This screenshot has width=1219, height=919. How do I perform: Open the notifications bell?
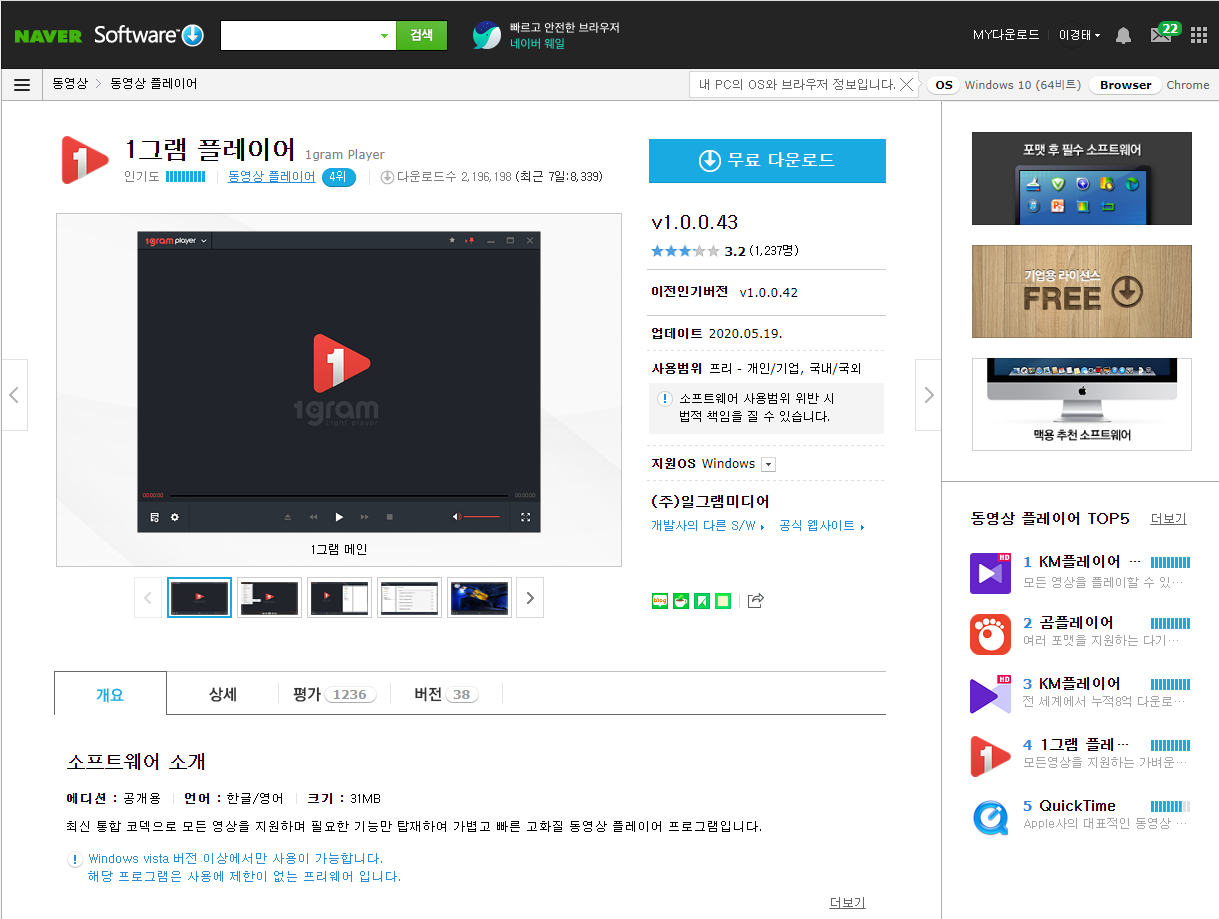[1124, 36]
